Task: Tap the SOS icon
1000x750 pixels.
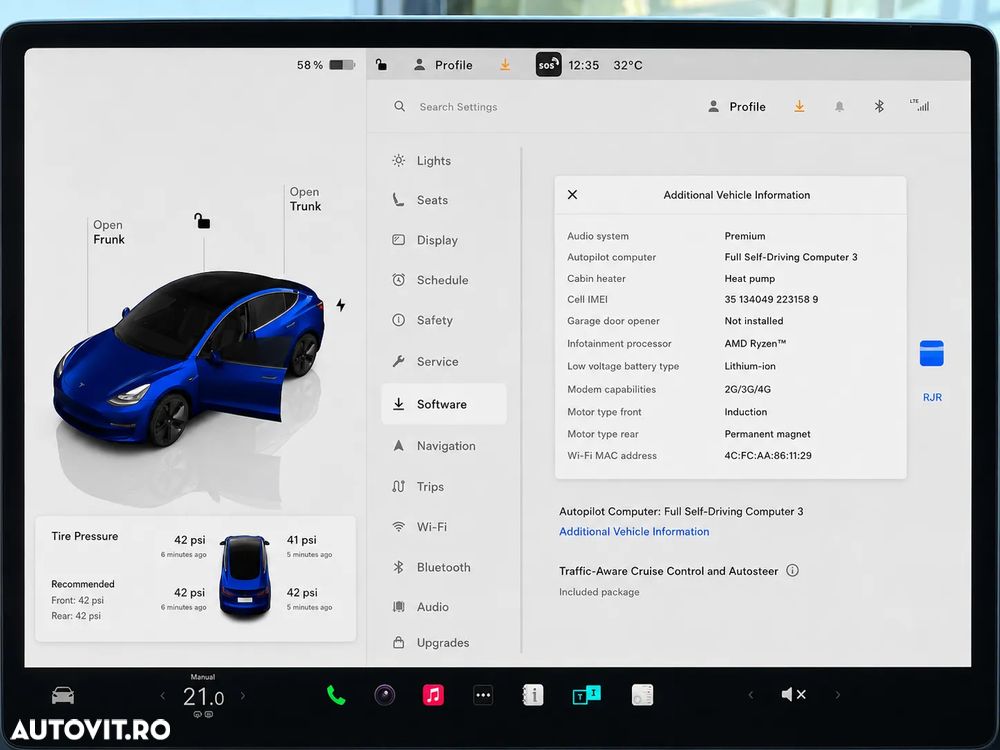Action: (548, 64)
